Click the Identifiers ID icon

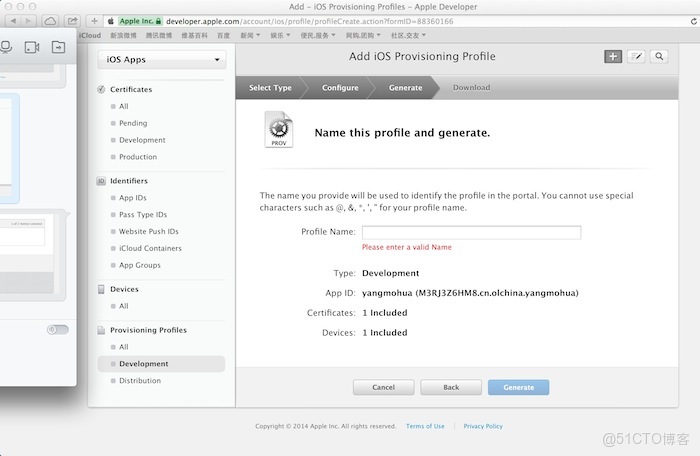coord(101,181)
